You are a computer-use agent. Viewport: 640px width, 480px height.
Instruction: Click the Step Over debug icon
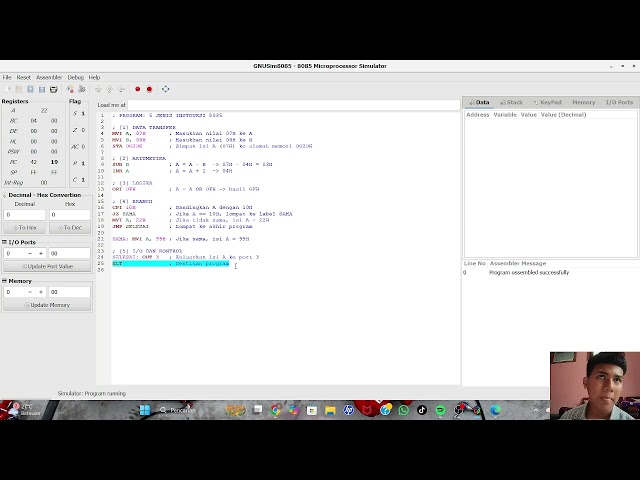[x=109, y=89]
